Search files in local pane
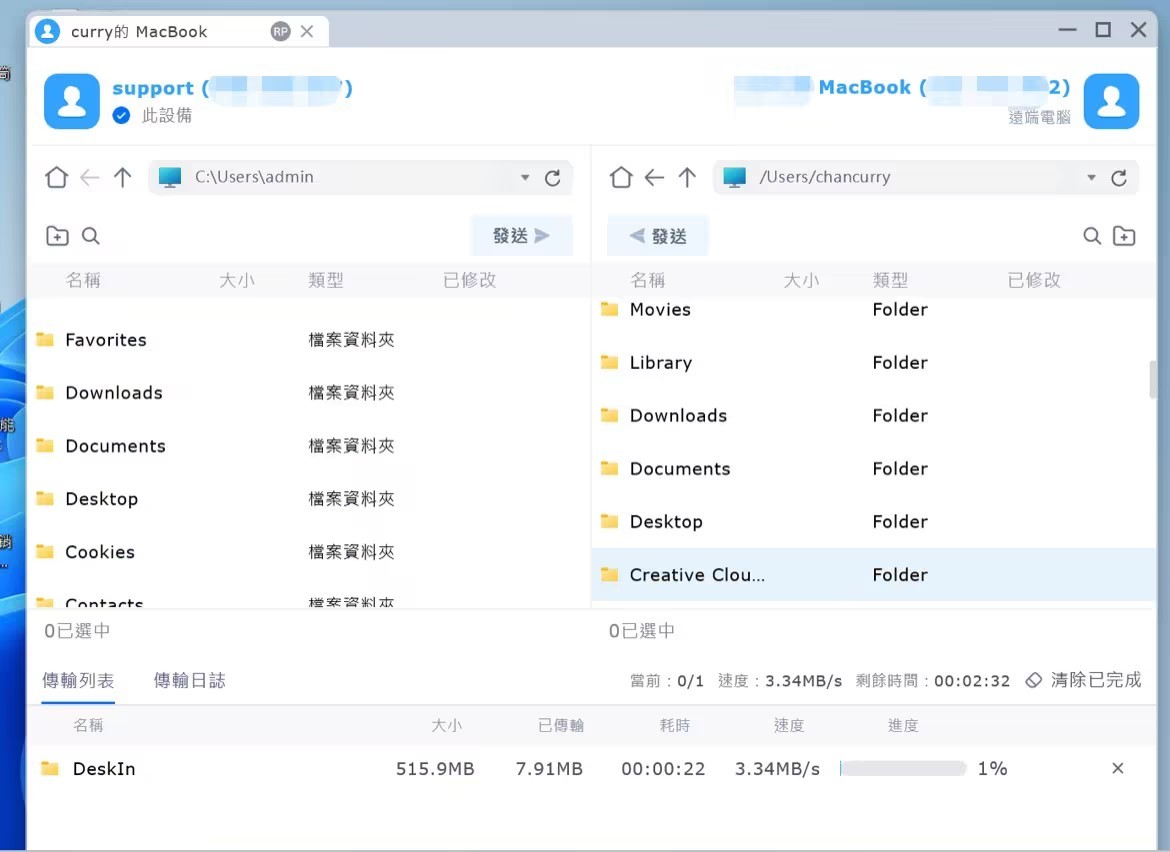Viewport: 1170px width, 852px height. pos(91,236)
